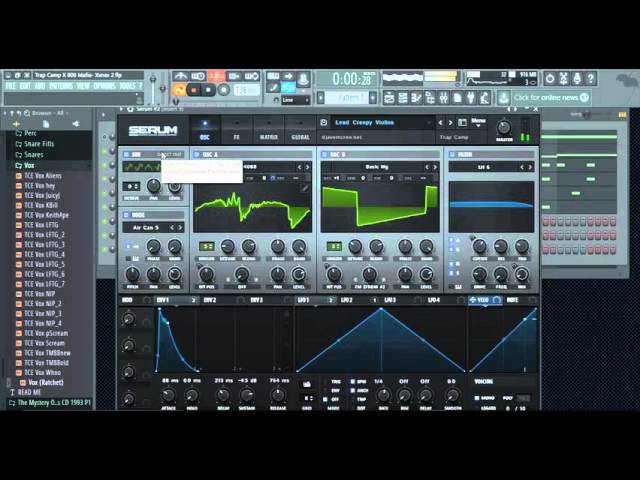Toggle the OSC B enable switch
This screenshot has width=640, height=480.
pos(324,155)
